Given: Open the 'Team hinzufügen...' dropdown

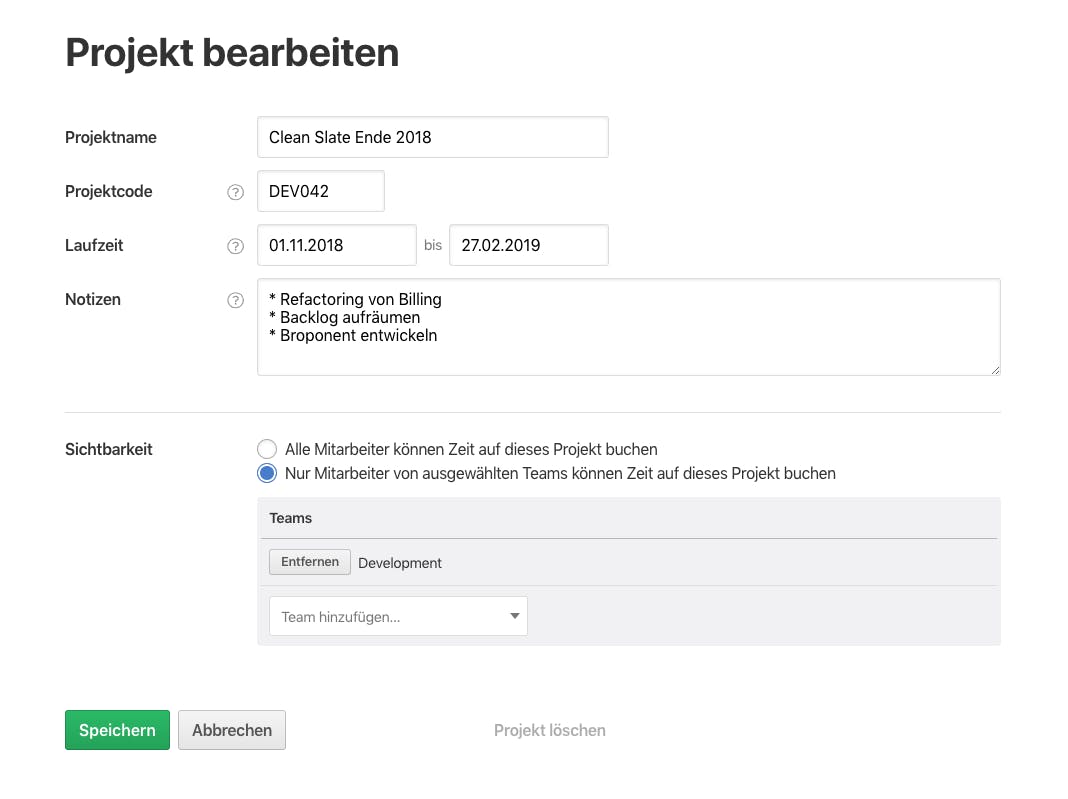Looking at the screenshot, I should [398, 616].
